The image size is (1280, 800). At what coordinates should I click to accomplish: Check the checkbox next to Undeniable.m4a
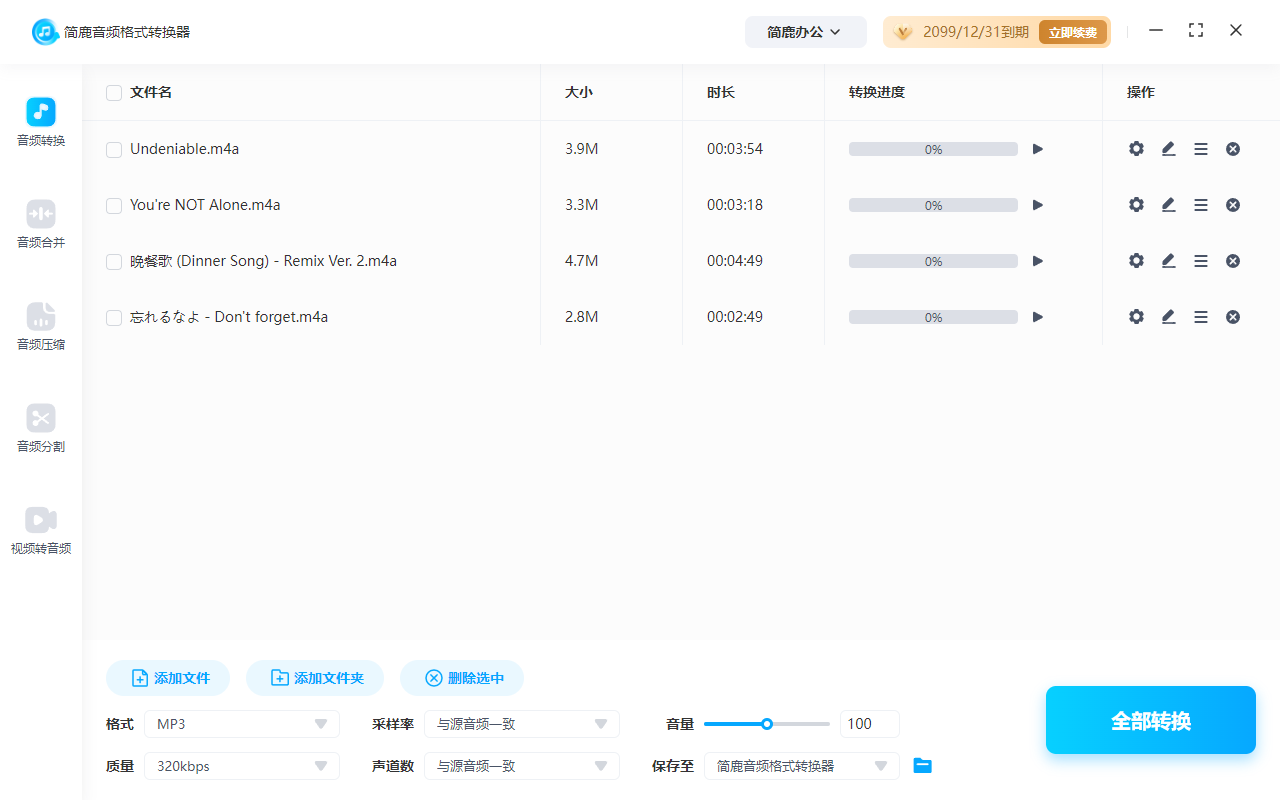pyautogui.click(x=113, y=149)
